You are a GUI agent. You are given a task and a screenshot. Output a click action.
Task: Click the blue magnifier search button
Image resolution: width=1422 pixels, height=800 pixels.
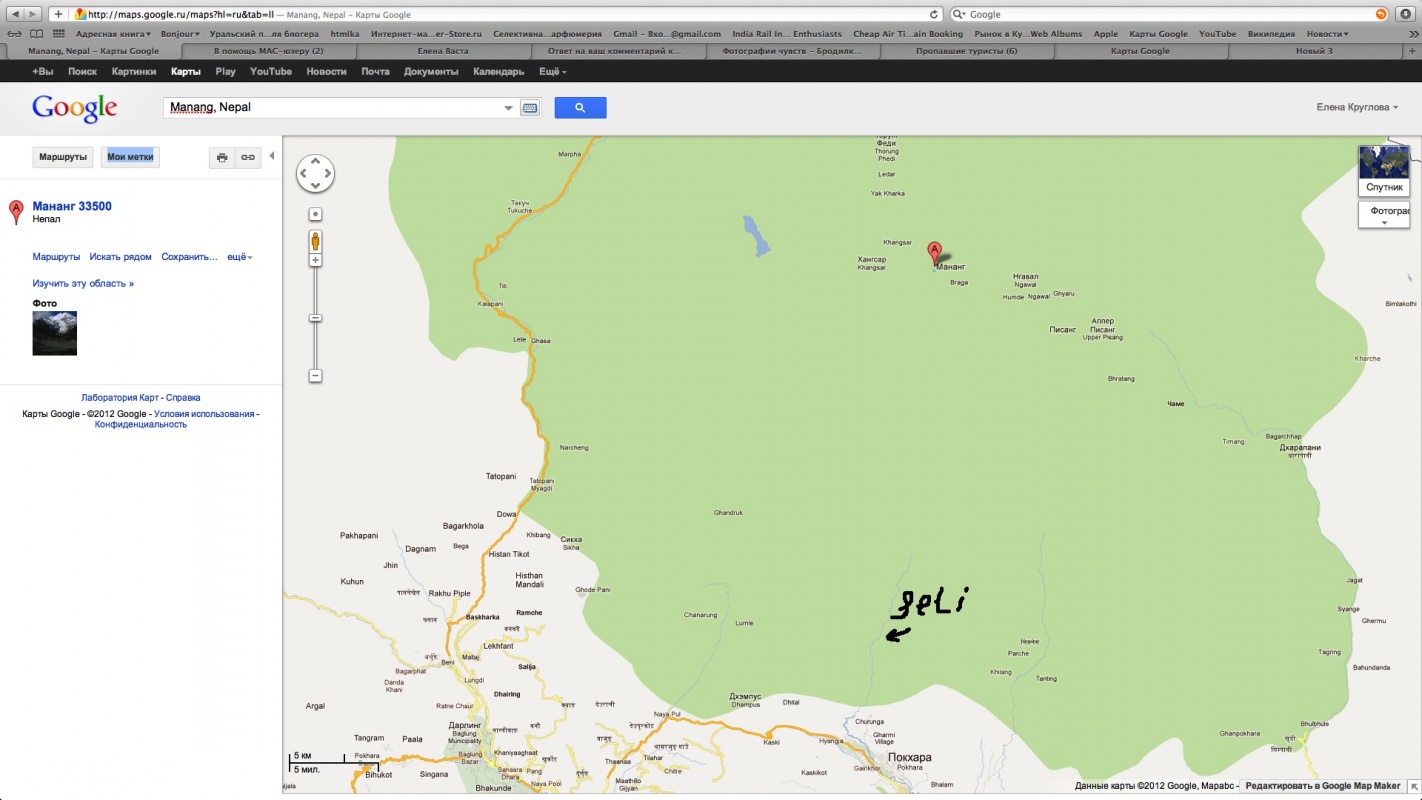click(x=580, y=108)
